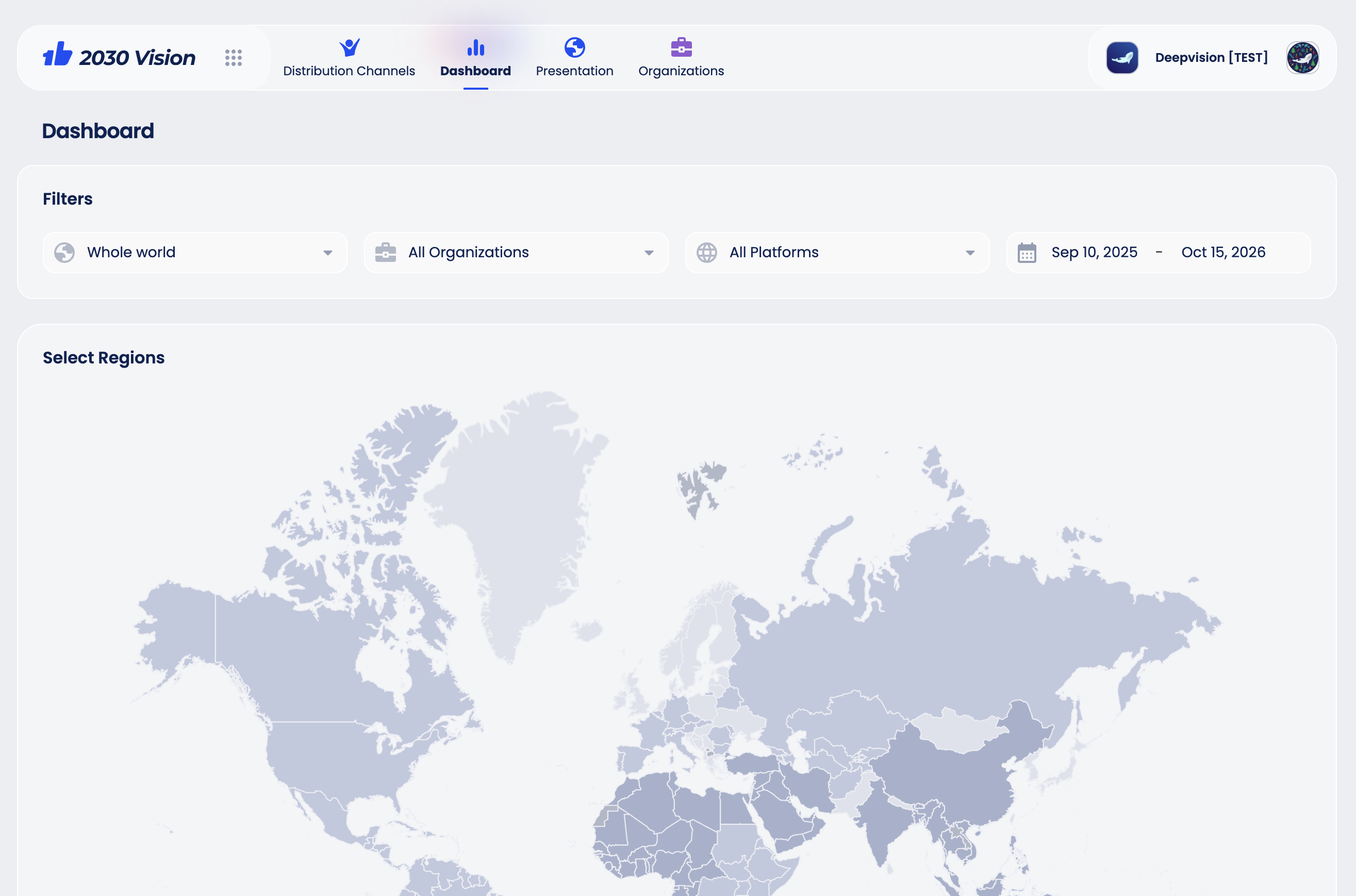
Task: Click the 2030 Vision thumbs-up logo
Action: (58, 54)
